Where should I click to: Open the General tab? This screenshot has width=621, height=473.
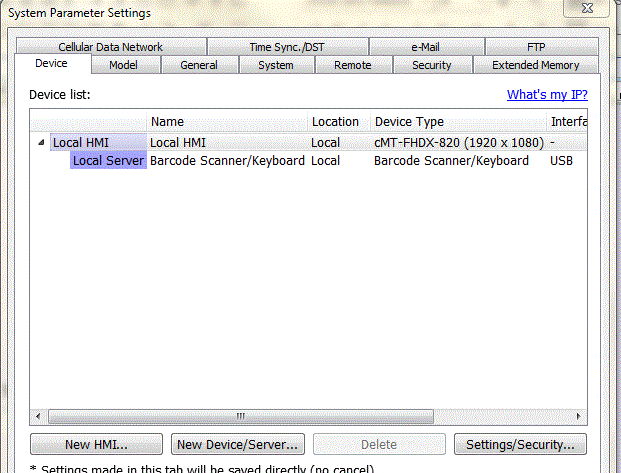[198, 65]
